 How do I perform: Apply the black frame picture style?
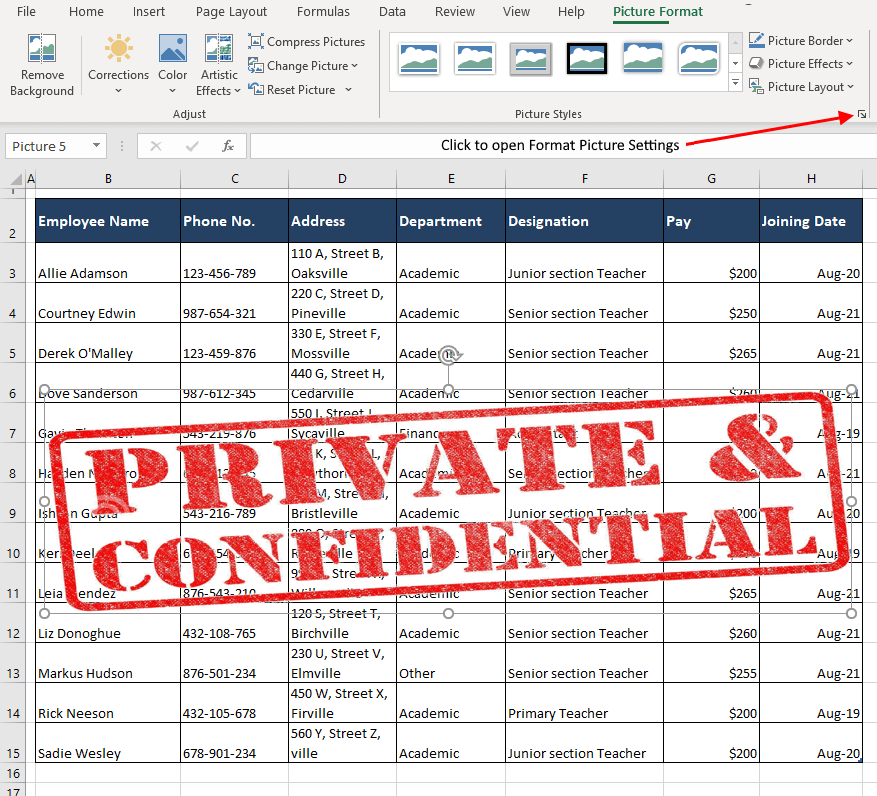pos(587,59)
